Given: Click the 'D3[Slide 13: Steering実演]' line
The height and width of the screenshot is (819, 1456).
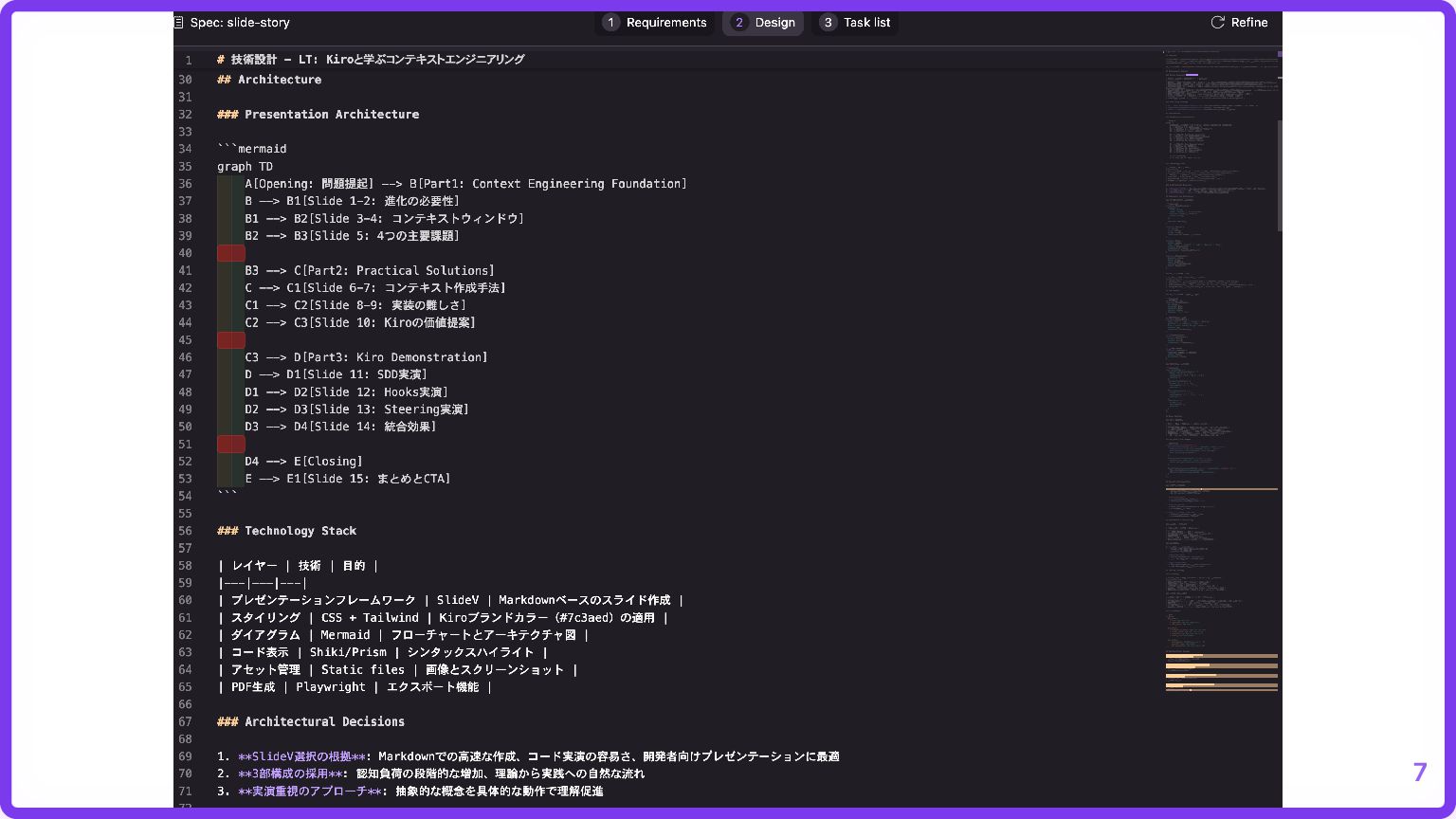Looking at the screenshot, I should (356, 409).
